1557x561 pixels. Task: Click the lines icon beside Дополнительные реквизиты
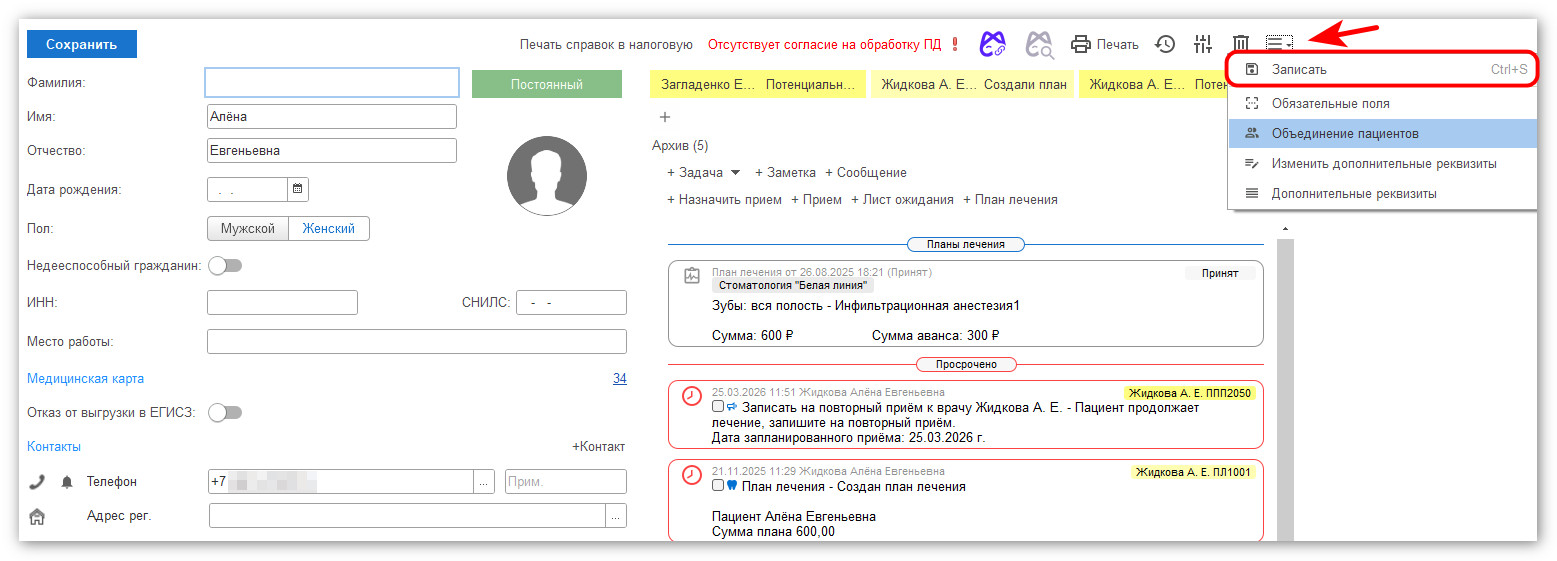[x=1251, y=193]
